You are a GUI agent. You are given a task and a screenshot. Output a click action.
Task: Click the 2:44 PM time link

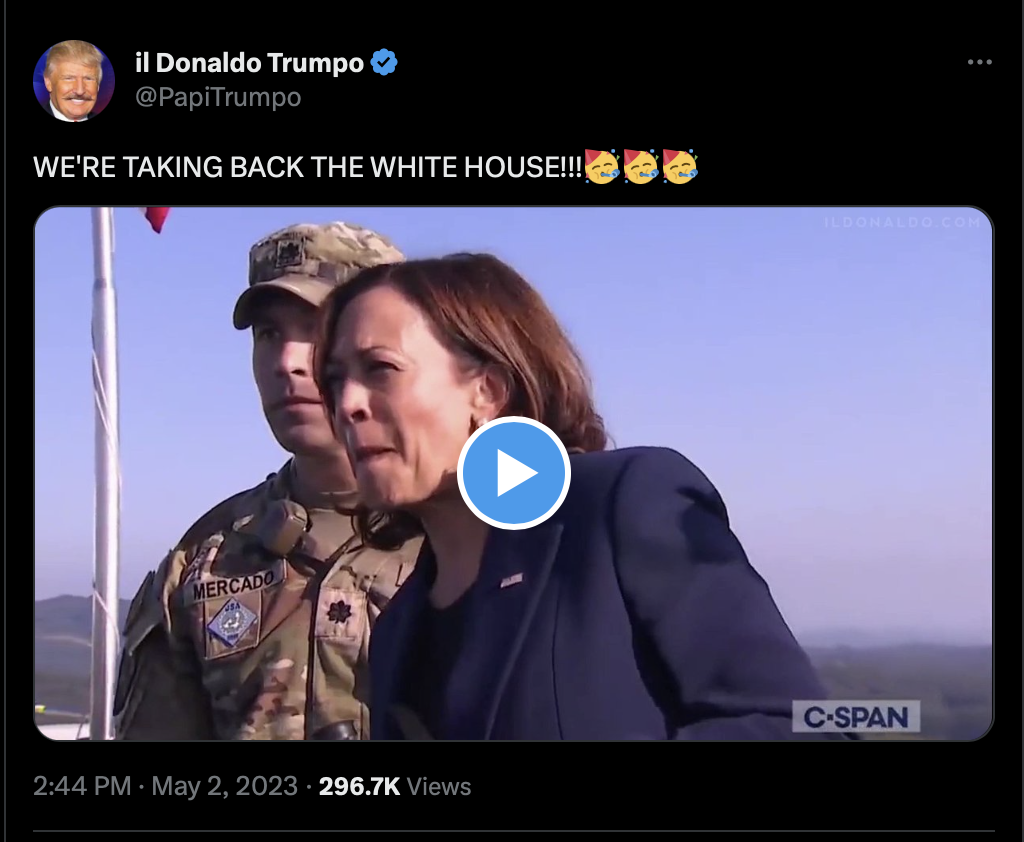click(82, 786)
